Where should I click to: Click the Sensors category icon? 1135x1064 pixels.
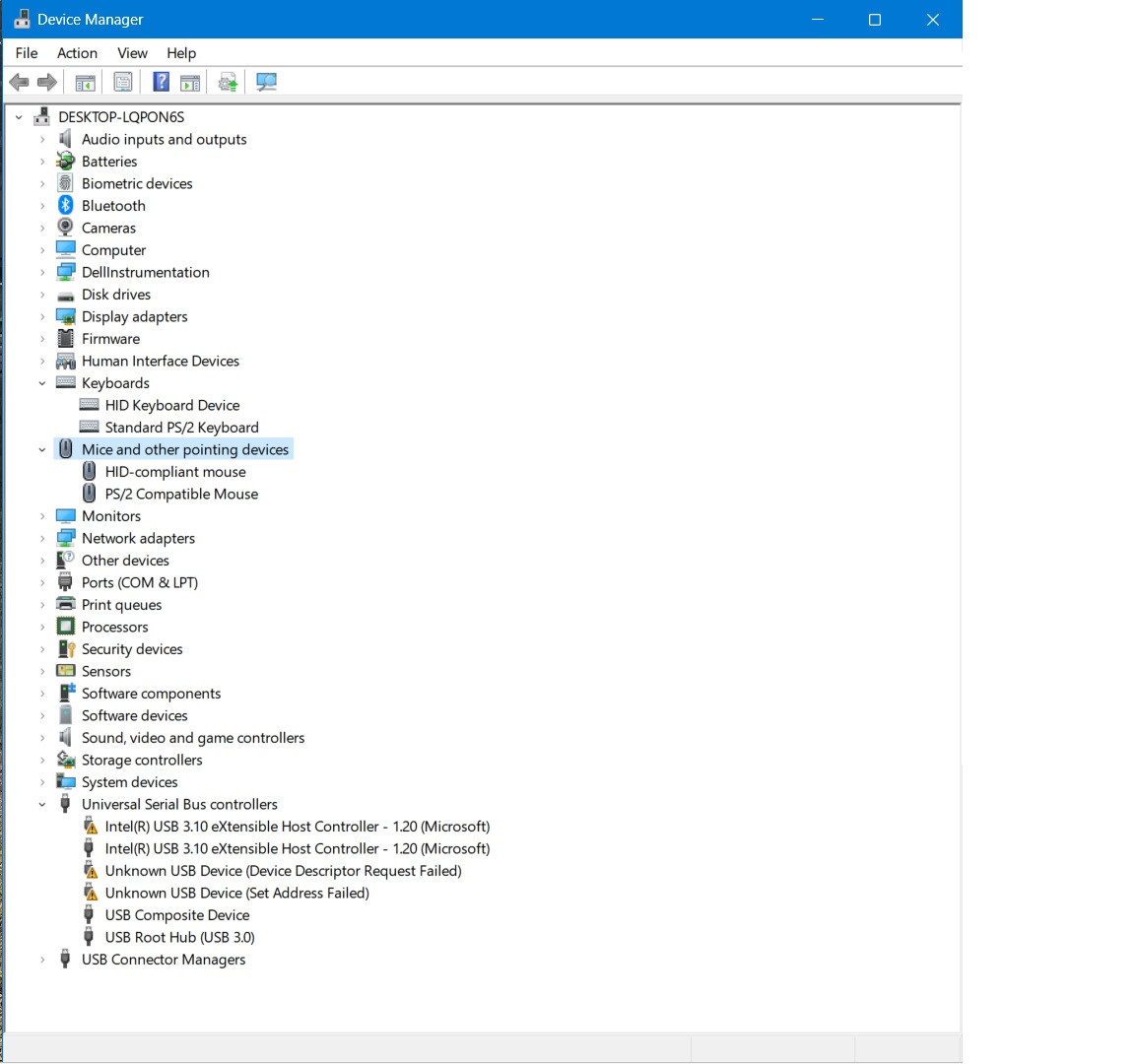tap(66, 671)
